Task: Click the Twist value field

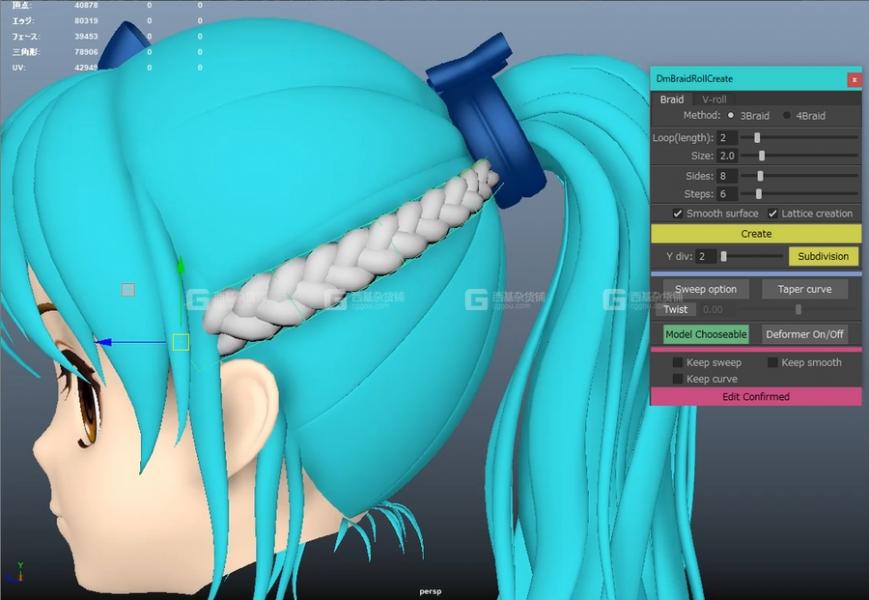Action: 716,310
